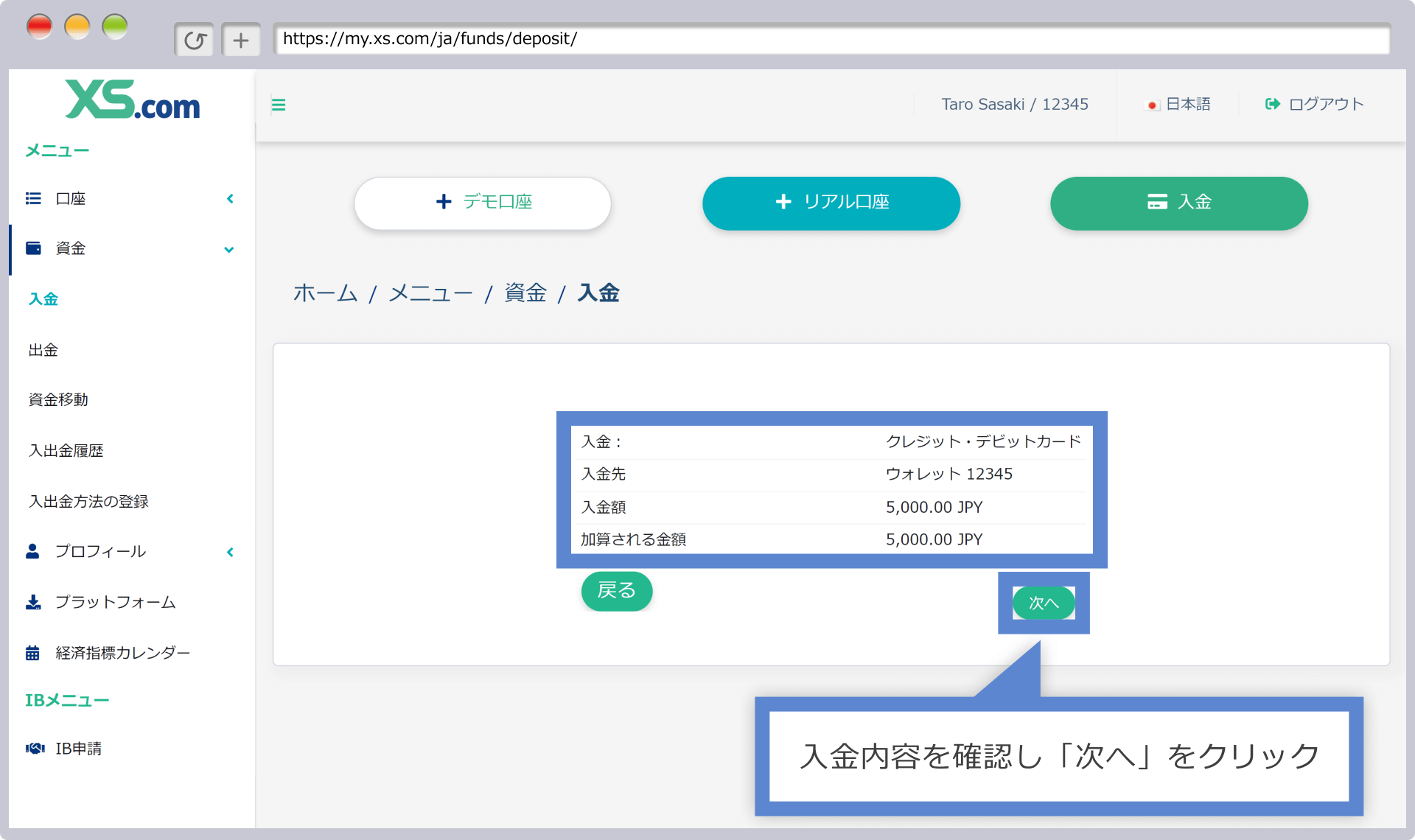Click the green 入金 button at the top
The height and width of the screenshot is (840, 1415).
pyautogui.click(x=1179, y=203)
